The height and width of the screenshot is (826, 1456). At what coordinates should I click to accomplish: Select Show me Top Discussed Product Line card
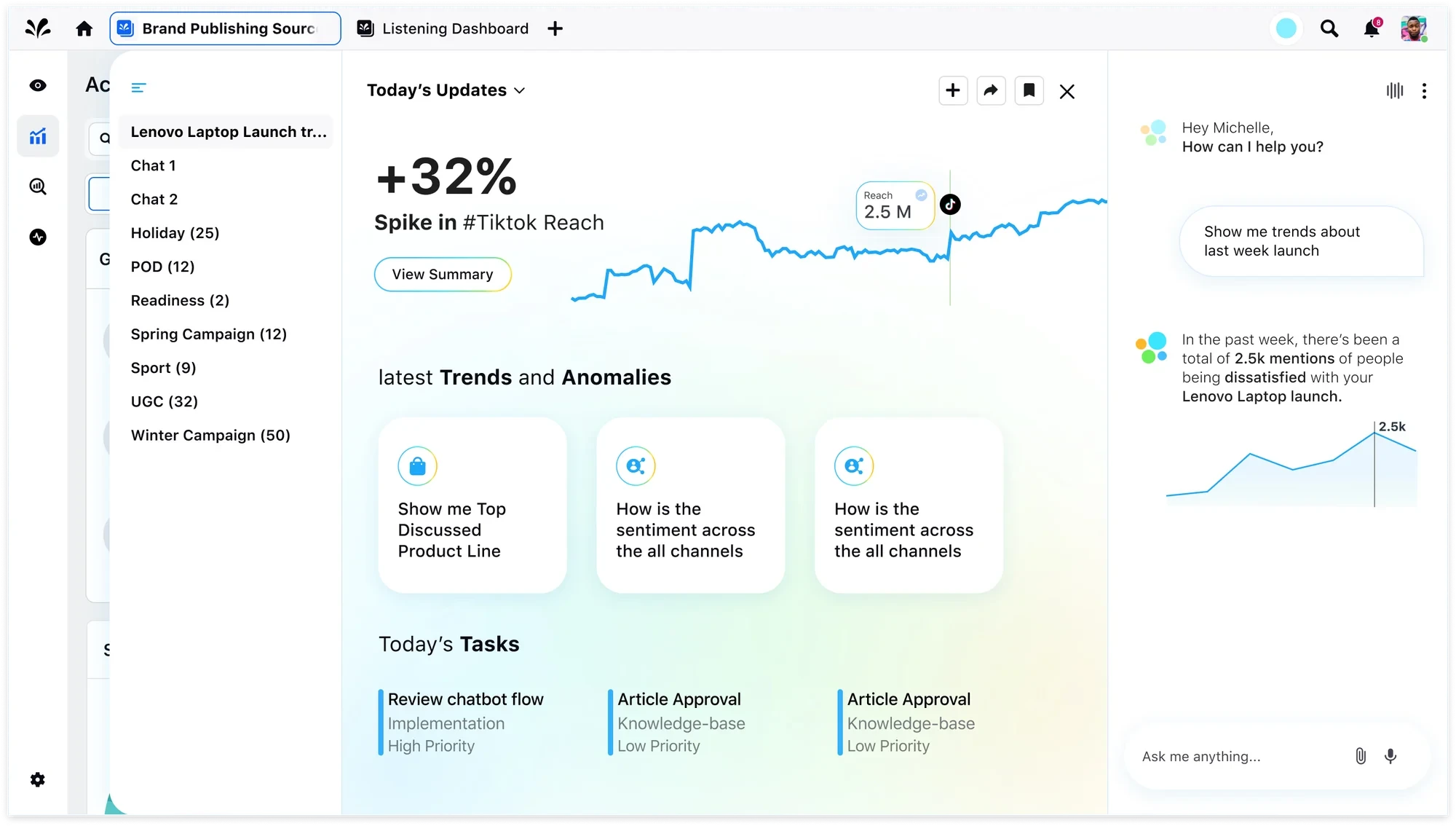(472, 505)
